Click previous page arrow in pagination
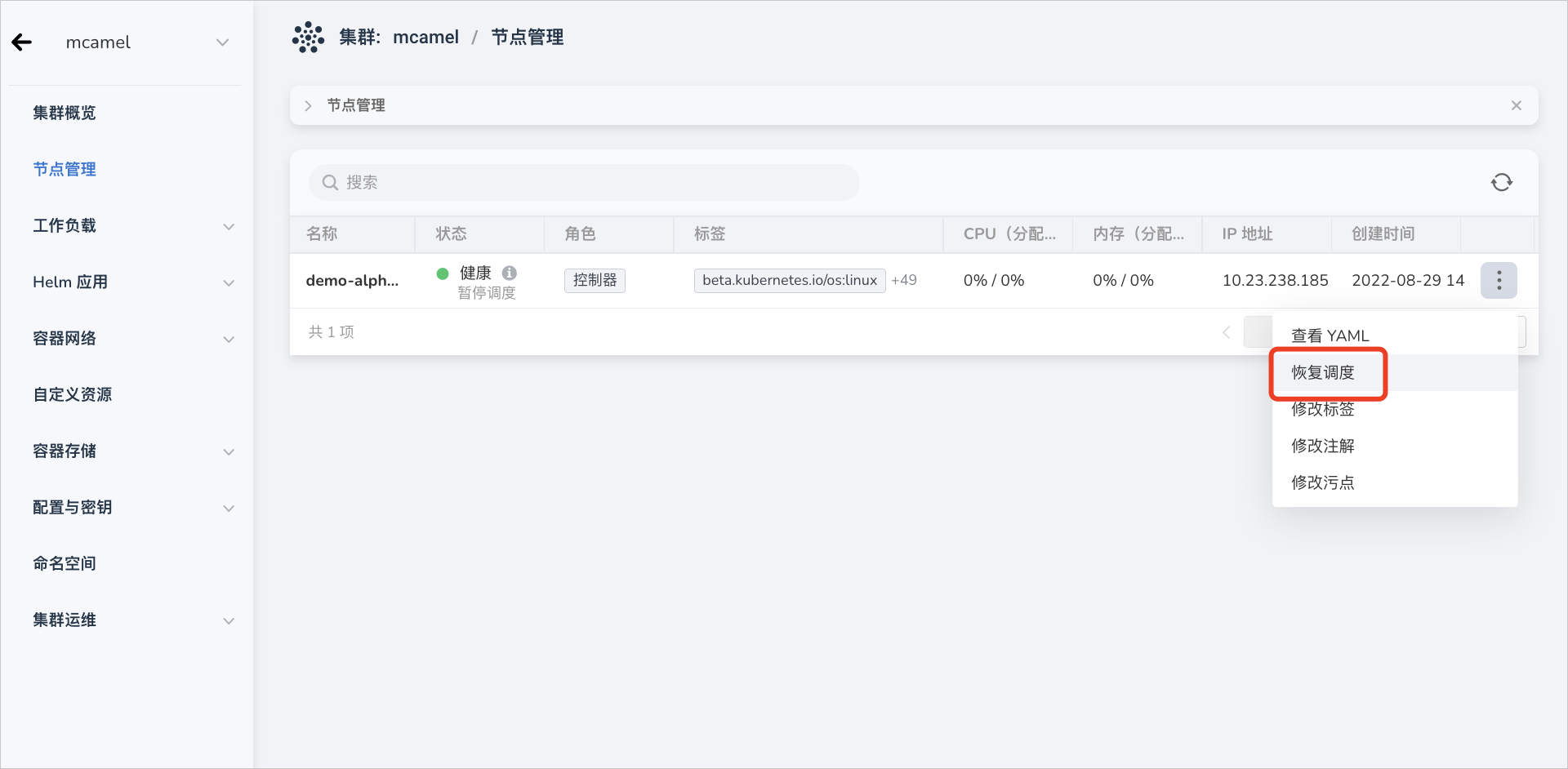Screen dimensions: 1568x769 coord(1226,331)
